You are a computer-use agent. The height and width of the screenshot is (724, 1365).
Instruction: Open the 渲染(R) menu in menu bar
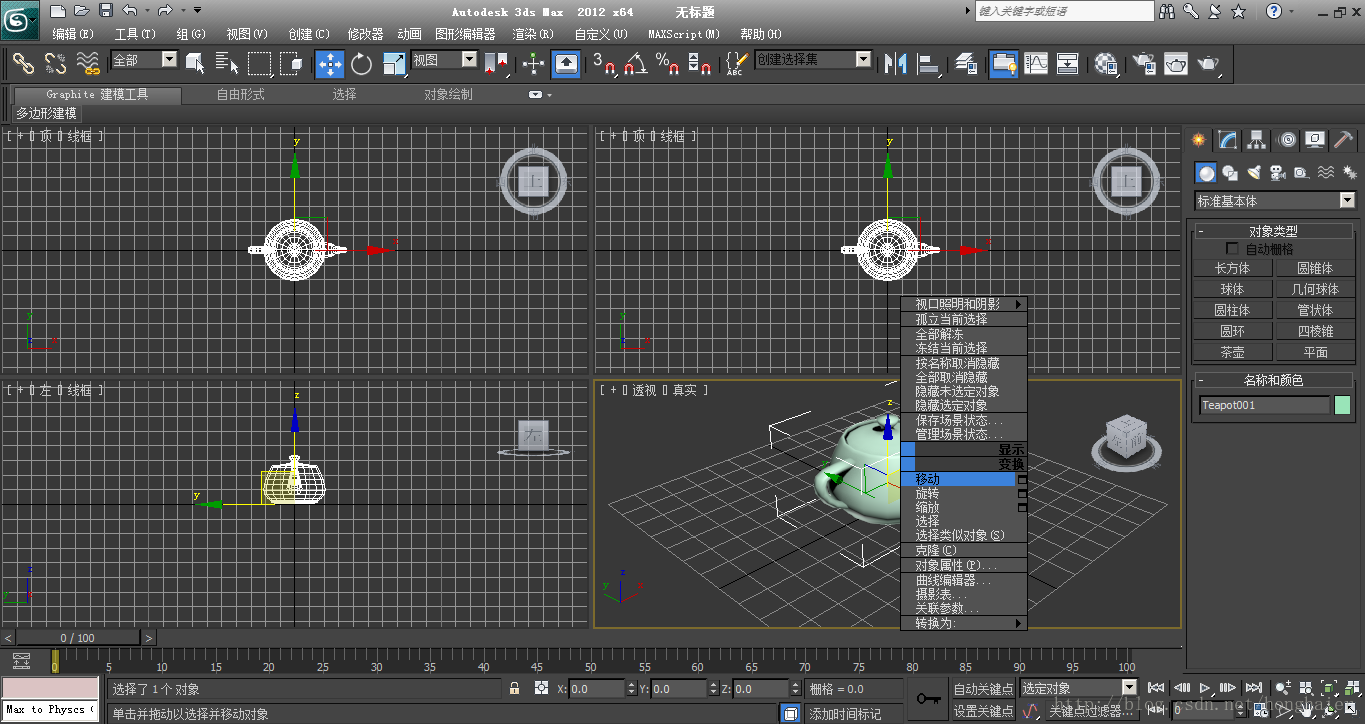coord(533,34)
